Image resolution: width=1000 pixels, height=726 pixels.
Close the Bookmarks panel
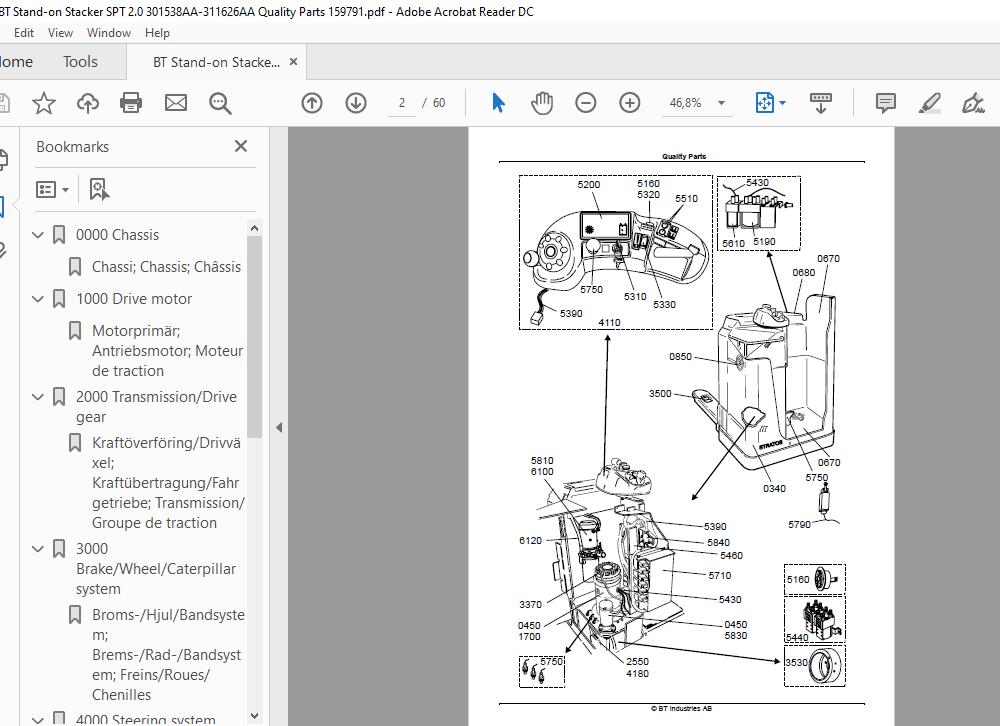click(241, 146)
